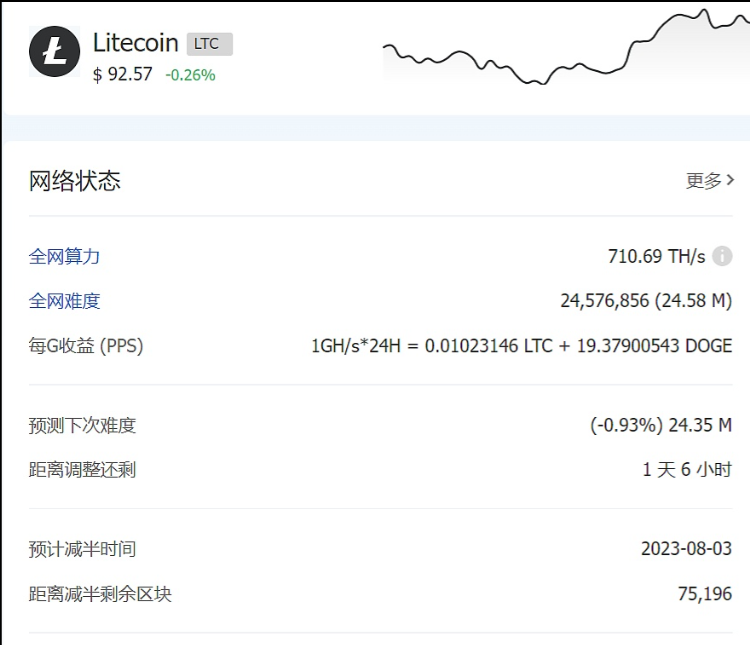Click the info icon beside 710.69 TH/s
Image resolution: width=750 pixels, height=645 pixels.
[722, 256]
